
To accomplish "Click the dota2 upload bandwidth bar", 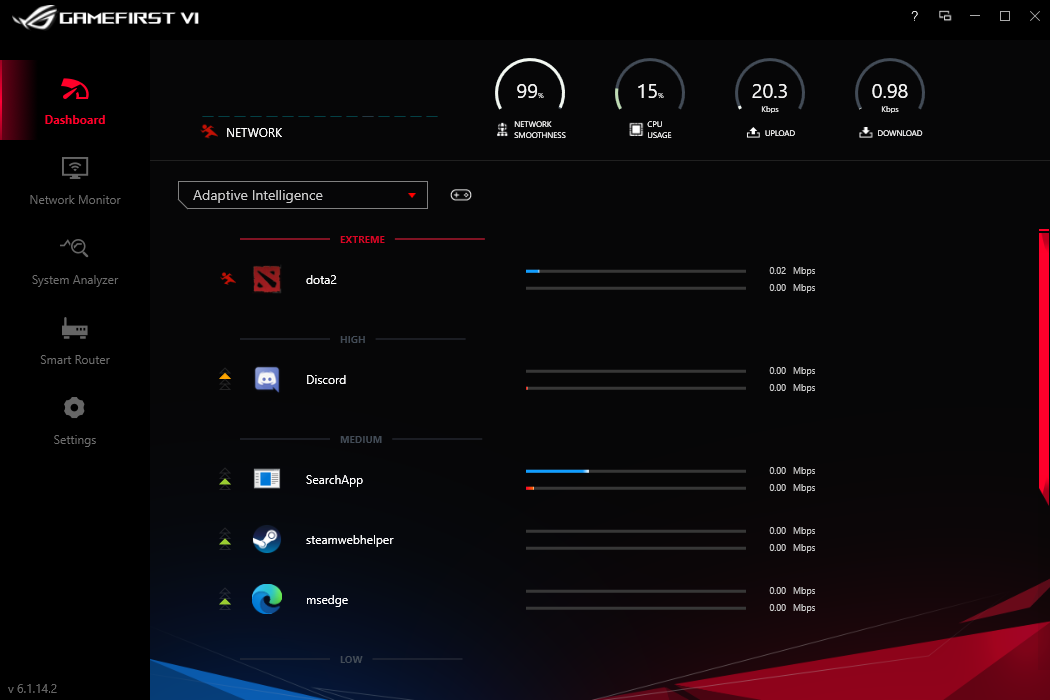I will 635,271.
